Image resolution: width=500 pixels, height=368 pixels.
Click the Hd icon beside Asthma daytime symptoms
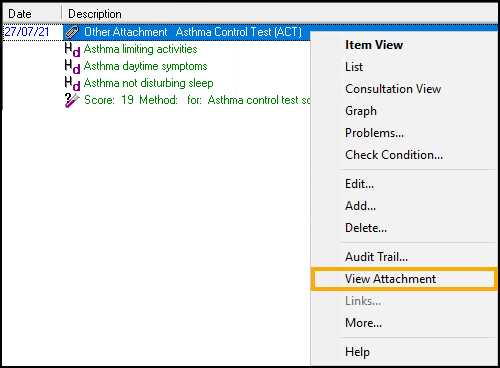[x=72, y=67]
